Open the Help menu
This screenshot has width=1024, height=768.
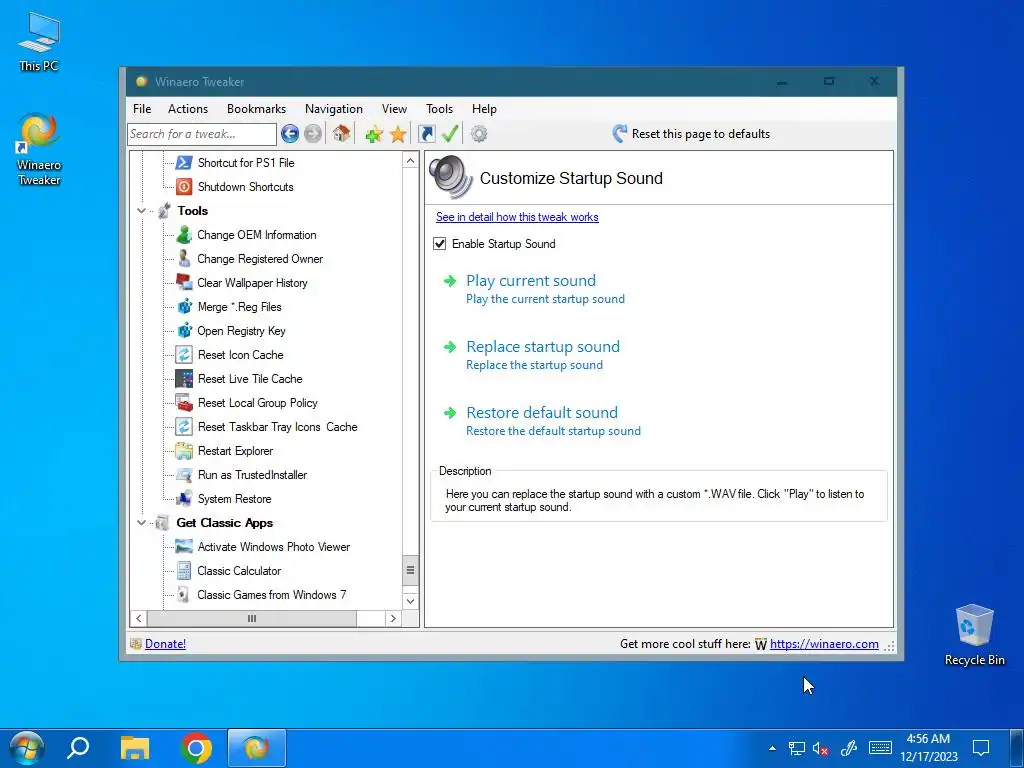[485, 109]
